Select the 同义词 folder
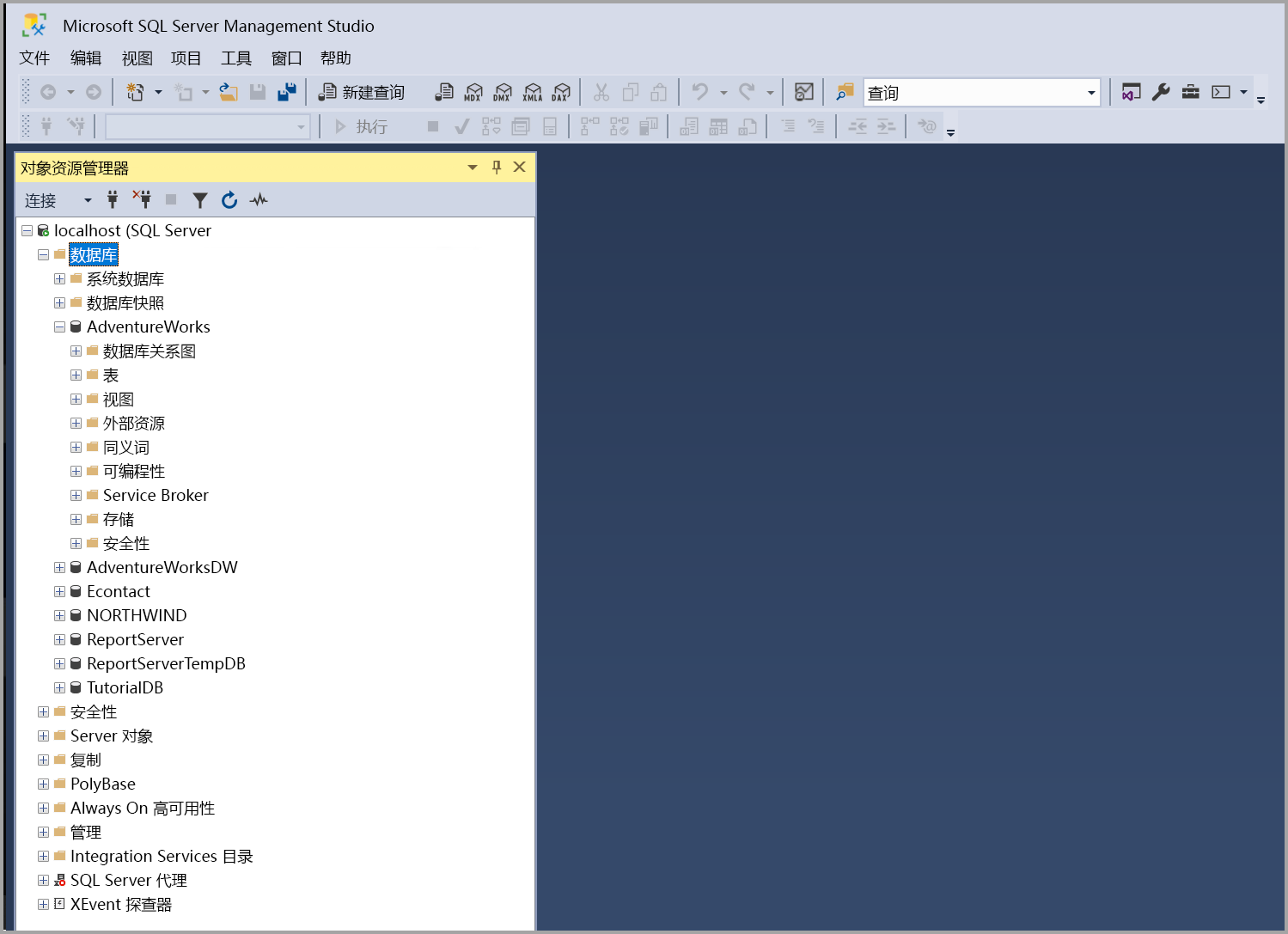 click(126, 447)
